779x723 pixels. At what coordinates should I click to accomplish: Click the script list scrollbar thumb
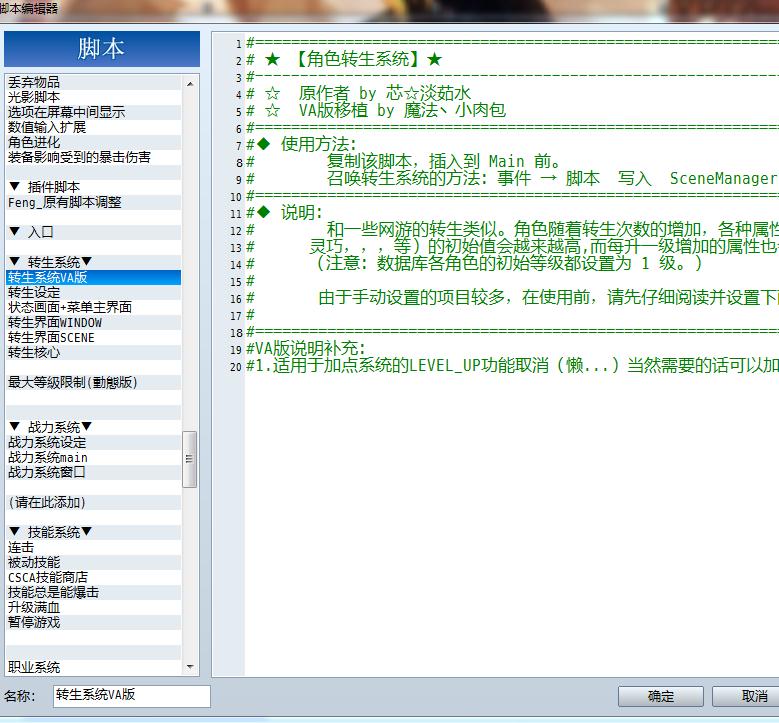tap(189, 459)
